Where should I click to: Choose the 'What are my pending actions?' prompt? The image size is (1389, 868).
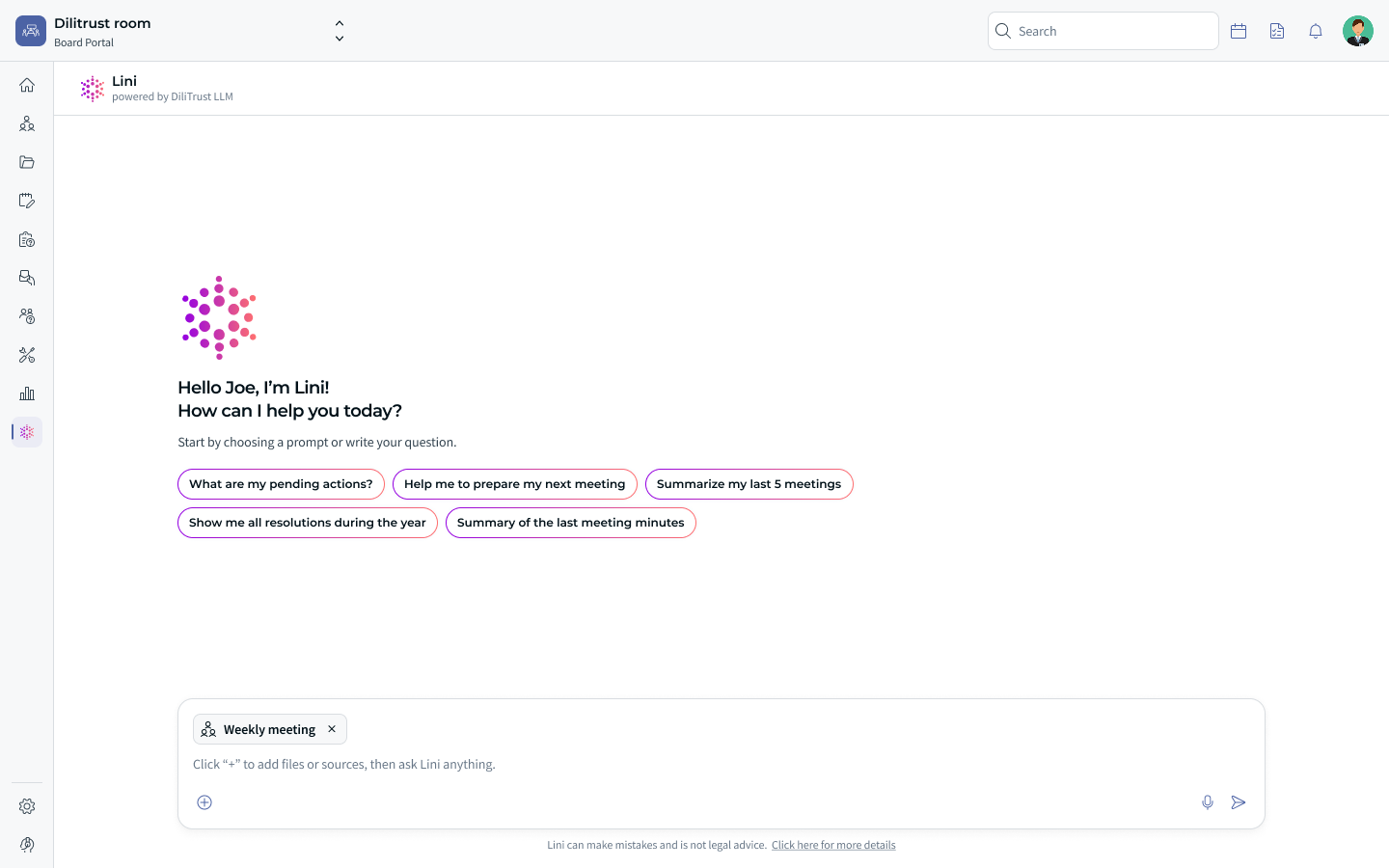click(x=281, y=484)
